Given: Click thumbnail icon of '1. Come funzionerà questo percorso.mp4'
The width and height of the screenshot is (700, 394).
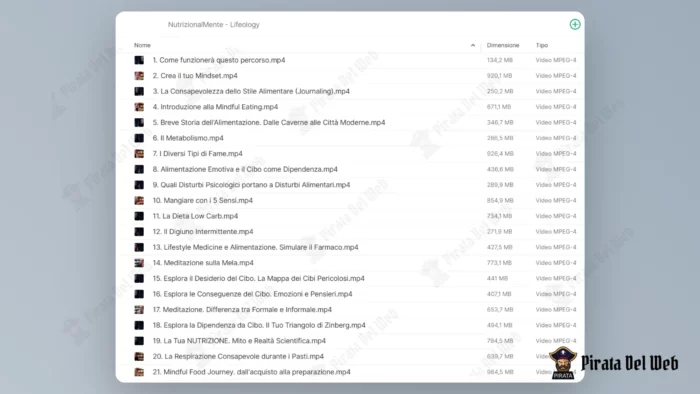Looking at the screenshot, I should [x=139, y=60].
